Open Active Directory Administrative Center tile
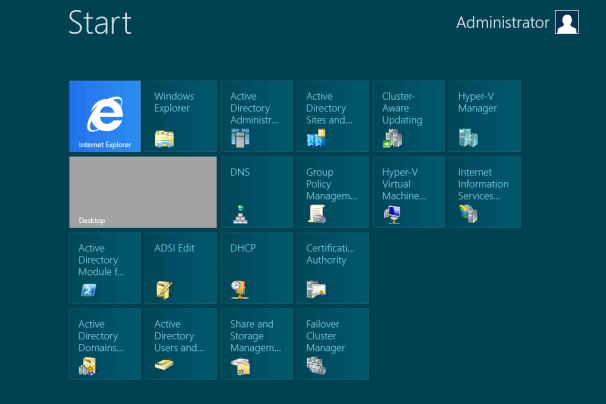Viewport: 606px width, 404px height. pos(257,116)
